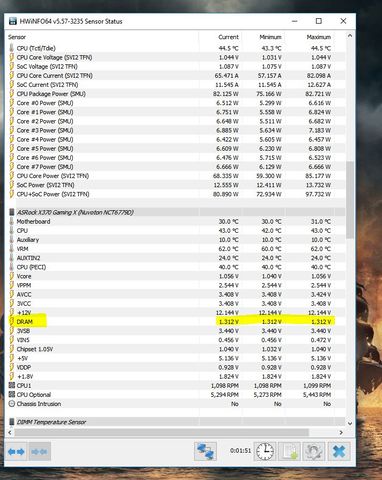Image resolution: width=382 pixels, height=480 pixels.
Task: Click horizontal scrollbar left arrow
Action: click(x=10, y=432)
